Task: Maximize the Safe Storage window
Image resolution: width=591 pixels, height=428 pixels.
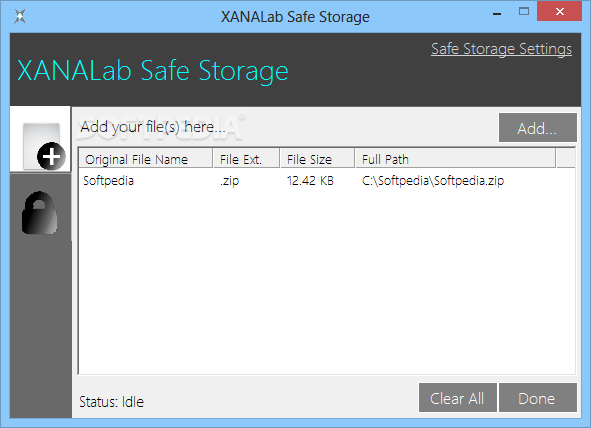Action: tap(524, 12)
